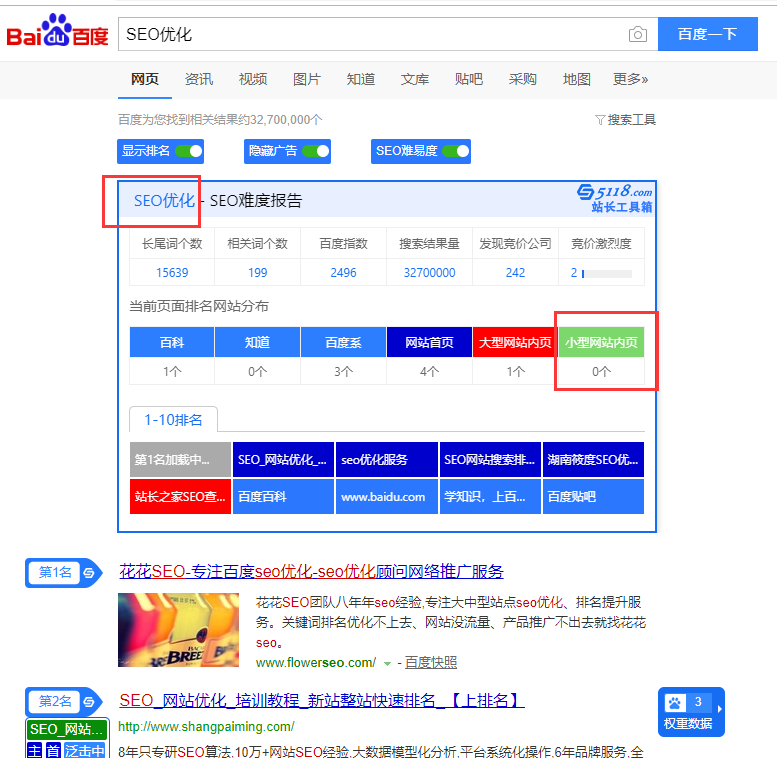
Task: Click 相关词个数 value 199
Action: click(258, 272)
